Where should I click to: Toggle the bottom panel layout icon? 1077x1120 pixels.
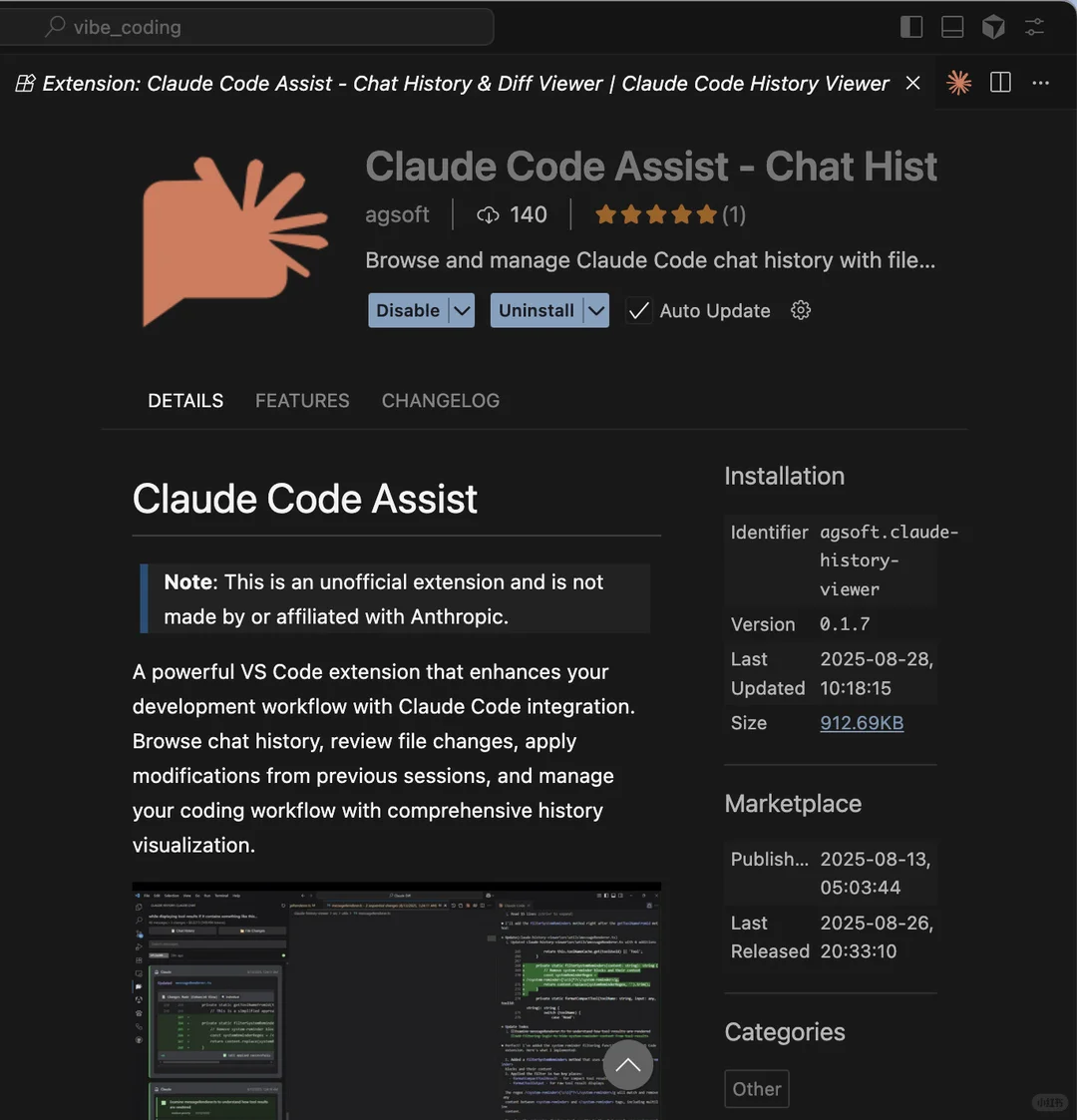point(952,27)
